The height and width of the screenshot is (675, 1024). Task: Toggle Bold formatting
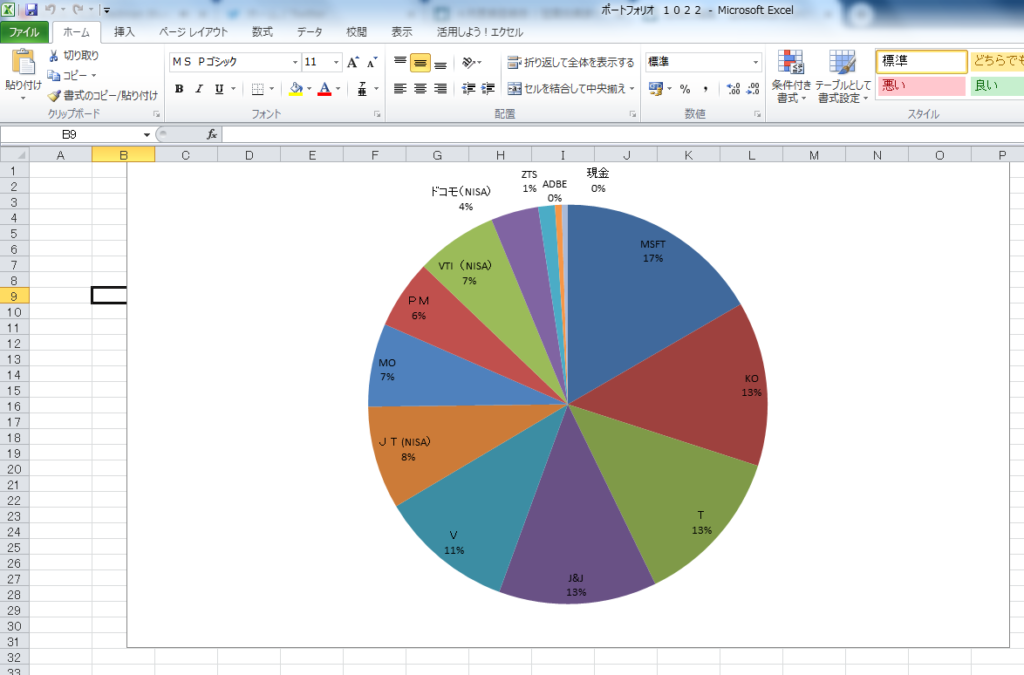point(179,89)
